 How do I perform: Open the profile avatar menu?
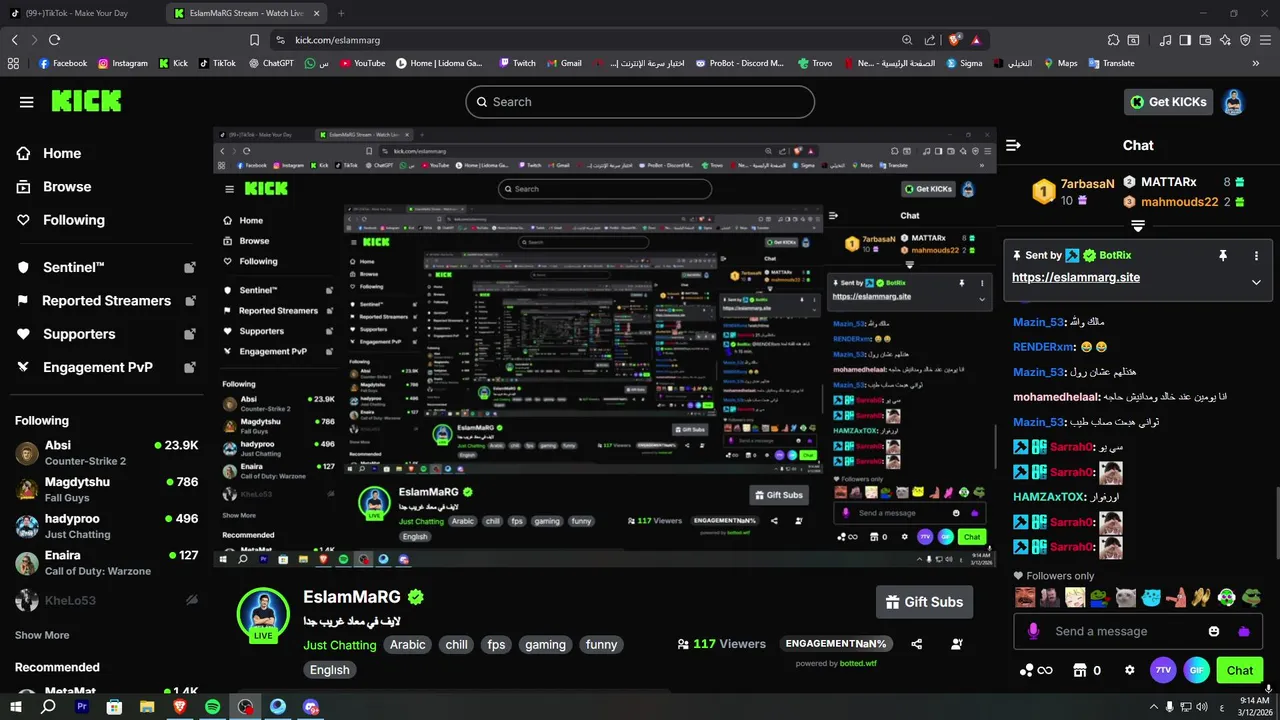coord(1234,102)
